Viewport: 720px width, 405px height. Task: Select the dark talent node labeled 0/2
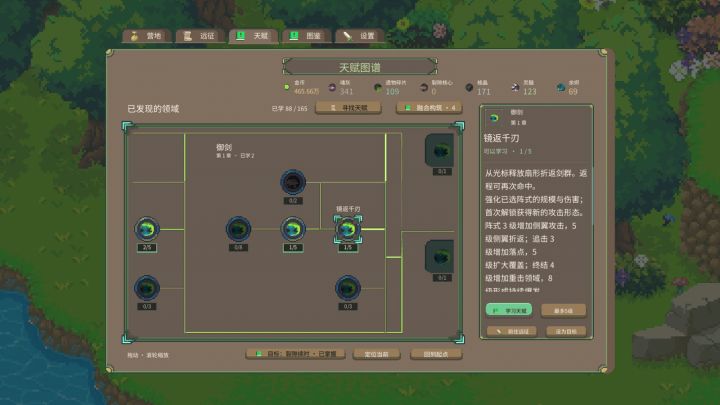(293, 182)
